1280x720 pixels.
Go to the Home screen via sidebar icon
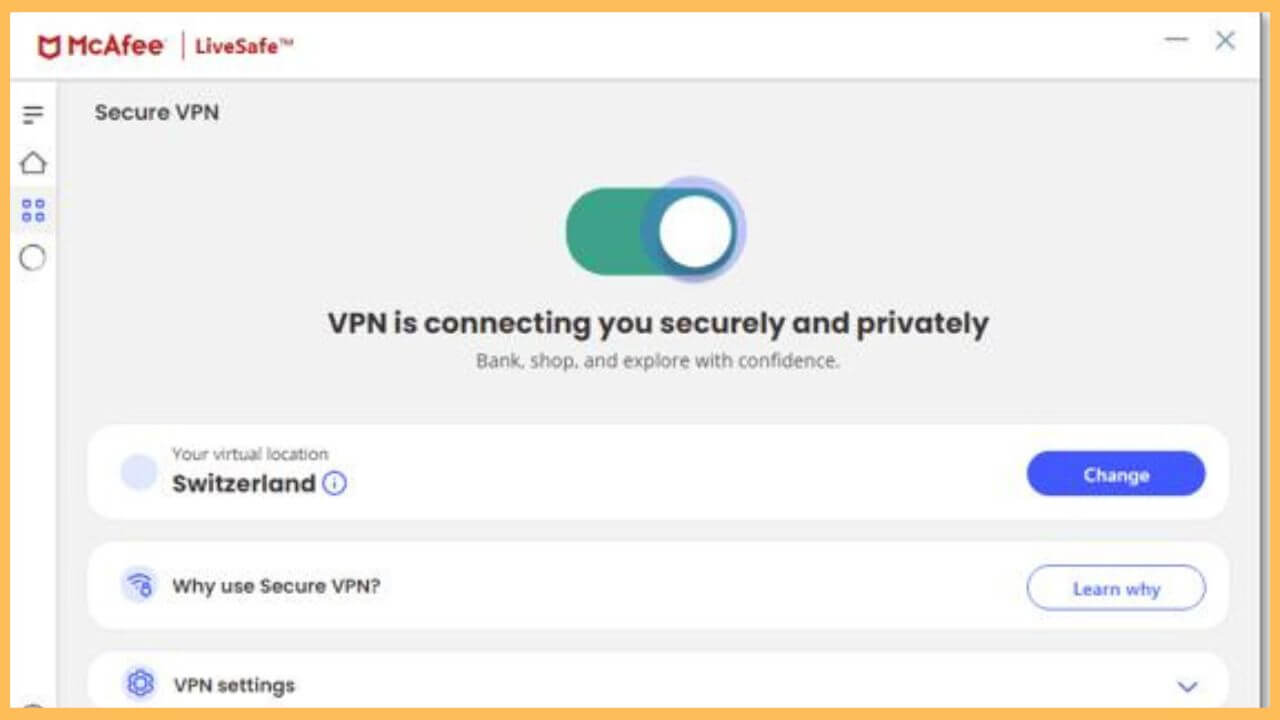pyautogui.click(x=33, y=163)
